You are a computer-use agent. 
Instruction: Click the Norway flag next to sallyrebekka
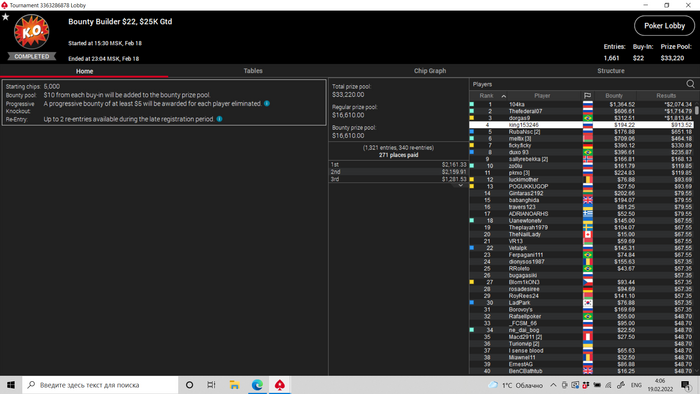588,159
